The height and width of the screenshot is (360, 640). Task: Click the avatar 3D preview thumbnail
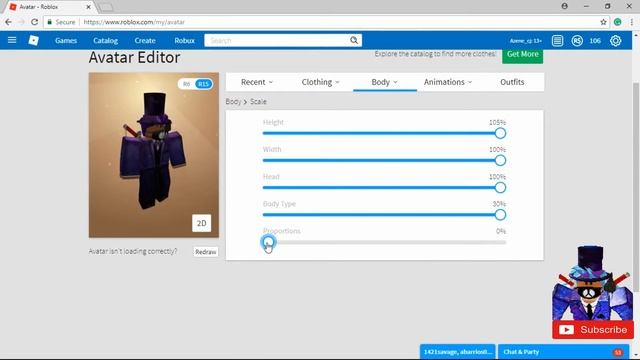tap(153, 155)
